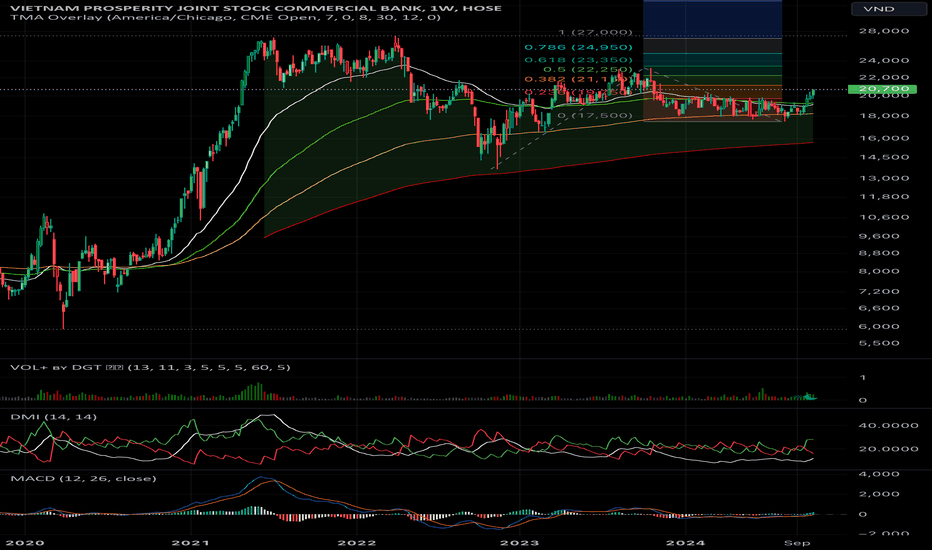Click 22,000 on the price axis
Screen dimensions: 932x550
[x=884, y=77]
